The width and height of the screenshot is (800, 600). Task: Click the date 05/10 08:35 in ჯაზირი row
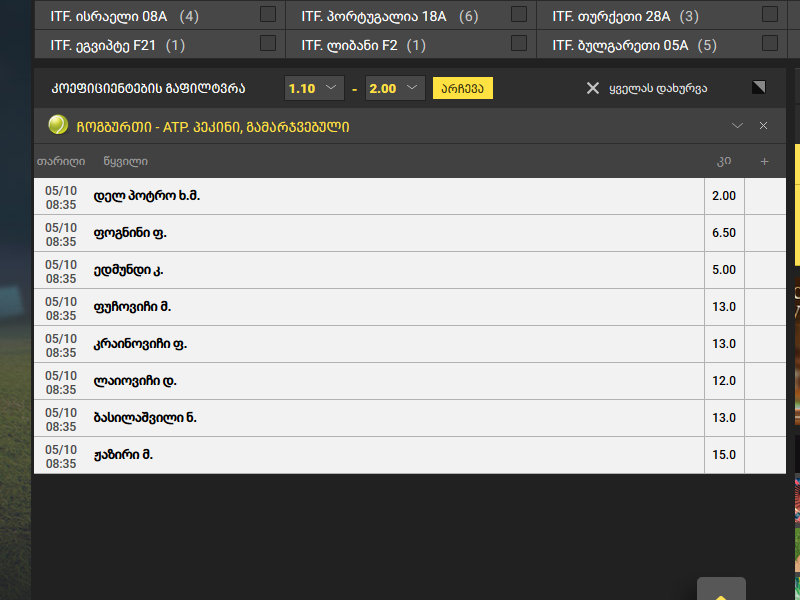(x=61, y=456)
